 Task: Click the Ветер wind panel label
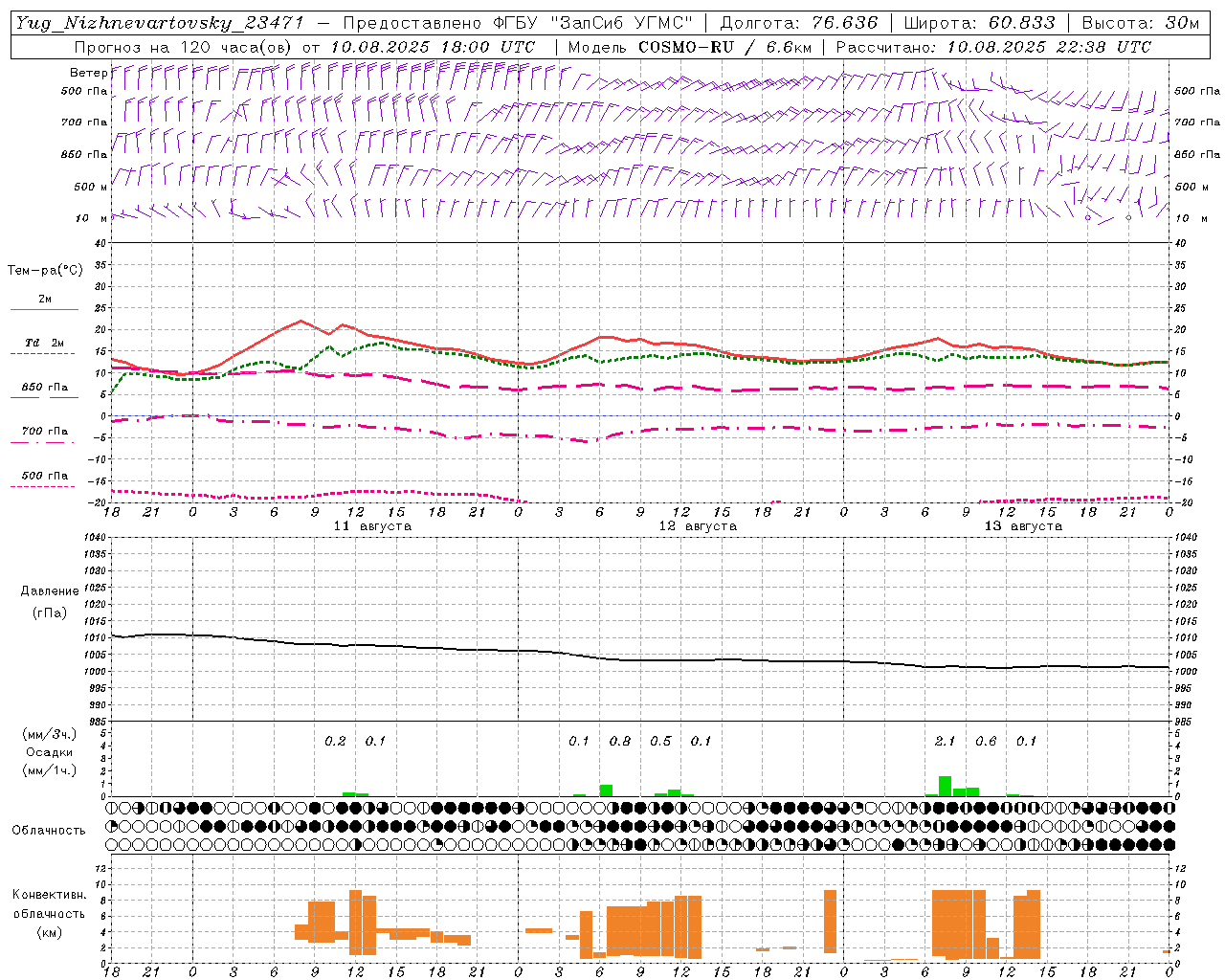point(88,73)
